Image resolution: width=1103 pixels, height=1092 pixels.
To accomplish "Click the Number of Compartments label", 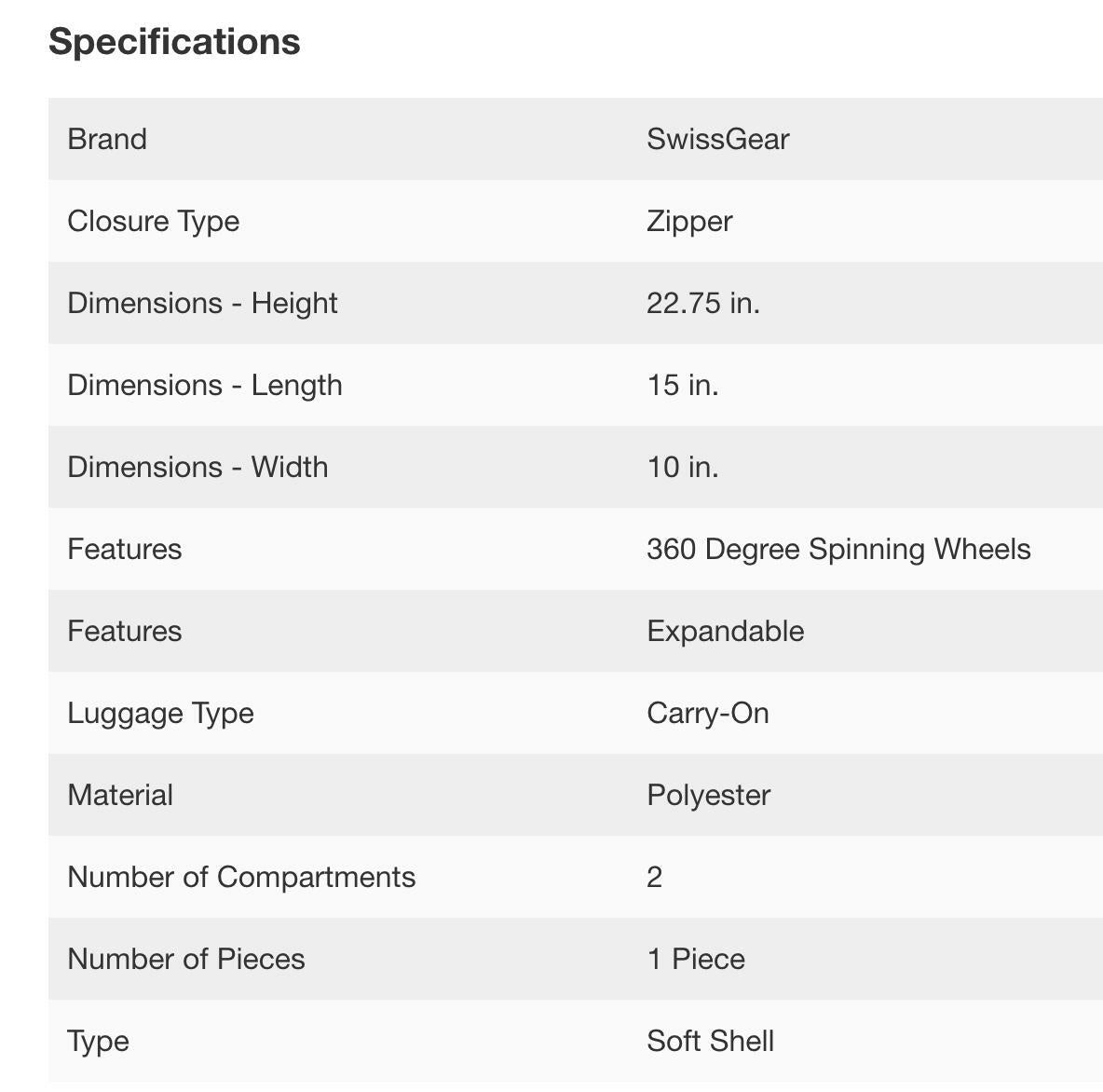I will [241, 877].
